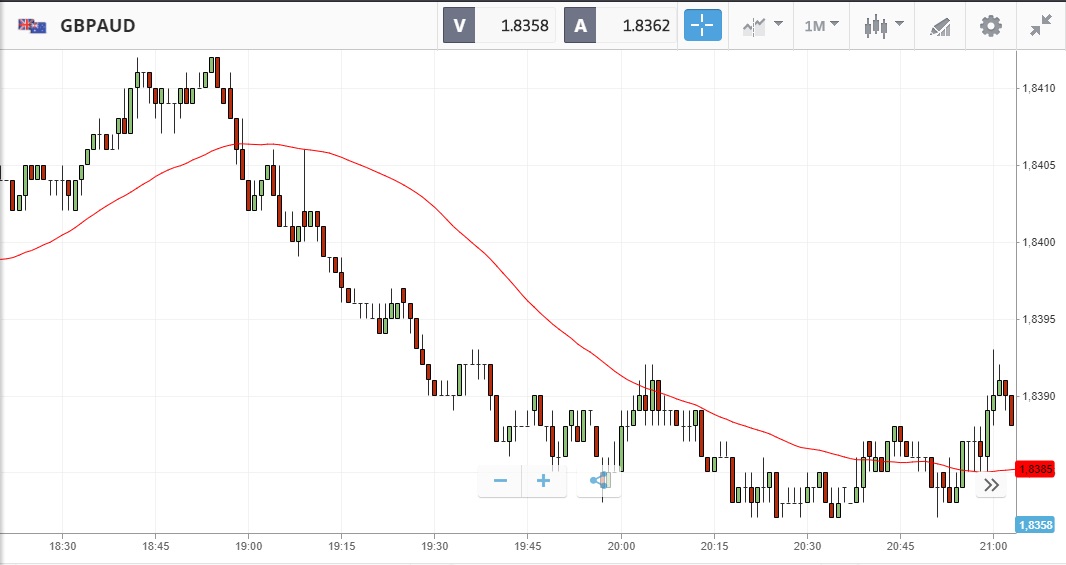
Task: Open the indicators dropdown
Action: [761, 25]
